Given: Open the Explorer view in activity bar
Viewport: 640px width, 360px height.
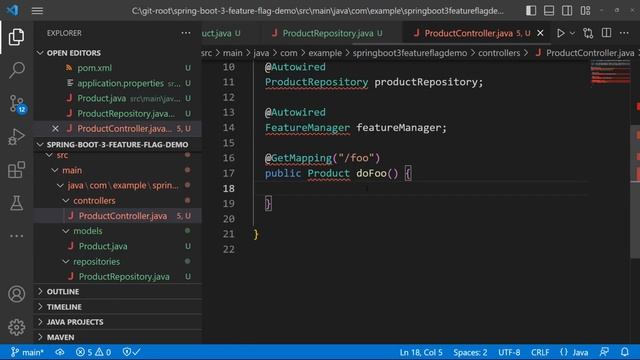Looking at the screenshot, I should pyautogui.click(x=16, y=37).
